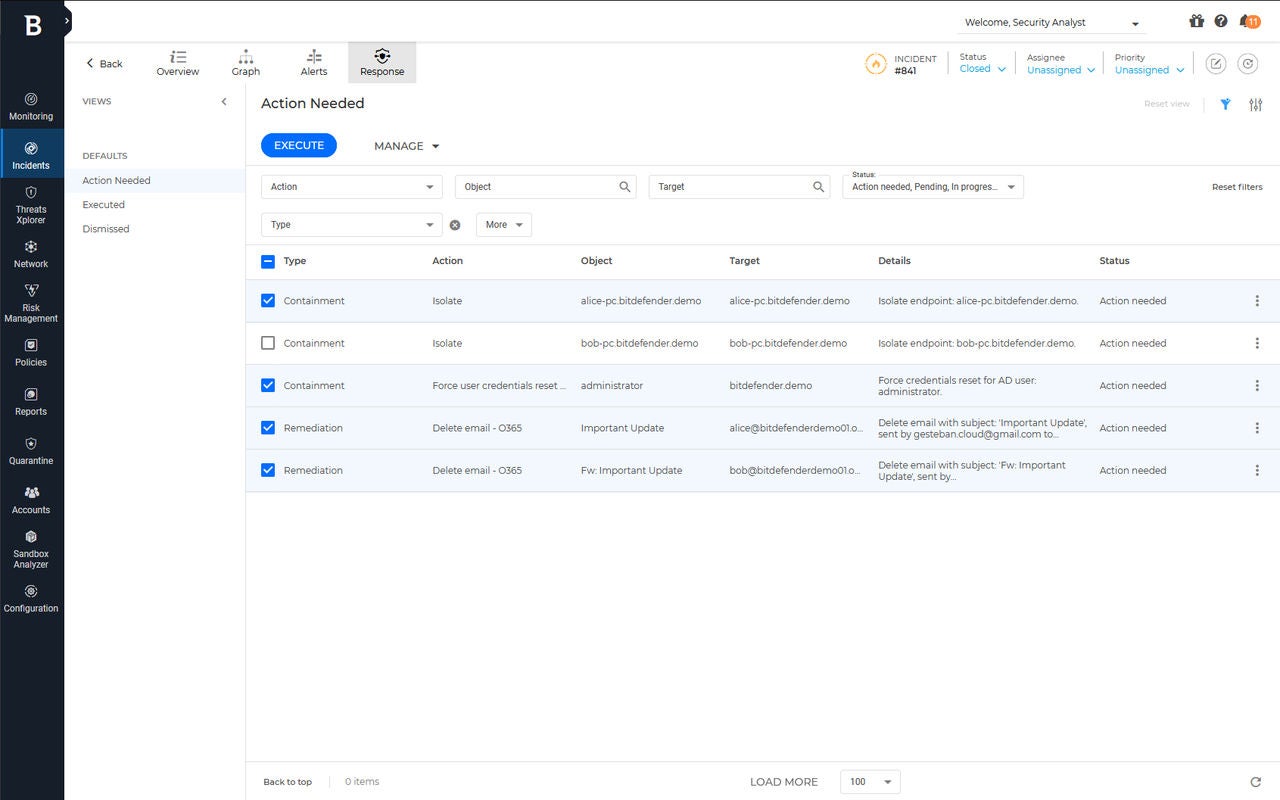Click Reset filters link
Viewport: 1280px width, 800px height.
click(1237, 187)
